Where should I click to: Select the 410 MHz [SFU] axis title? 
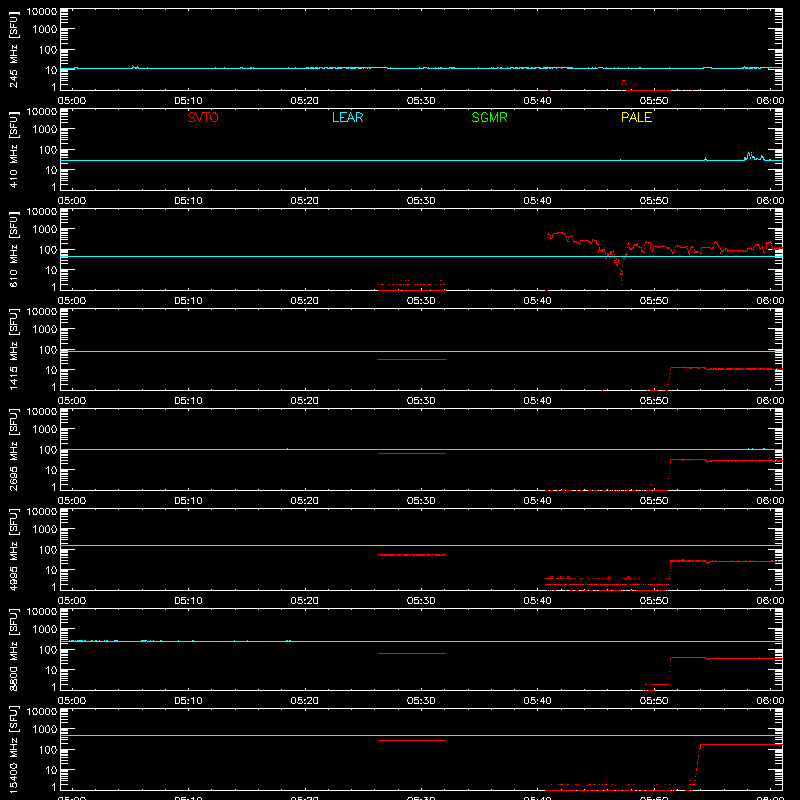pyautogui.click(x=13, y=149)
